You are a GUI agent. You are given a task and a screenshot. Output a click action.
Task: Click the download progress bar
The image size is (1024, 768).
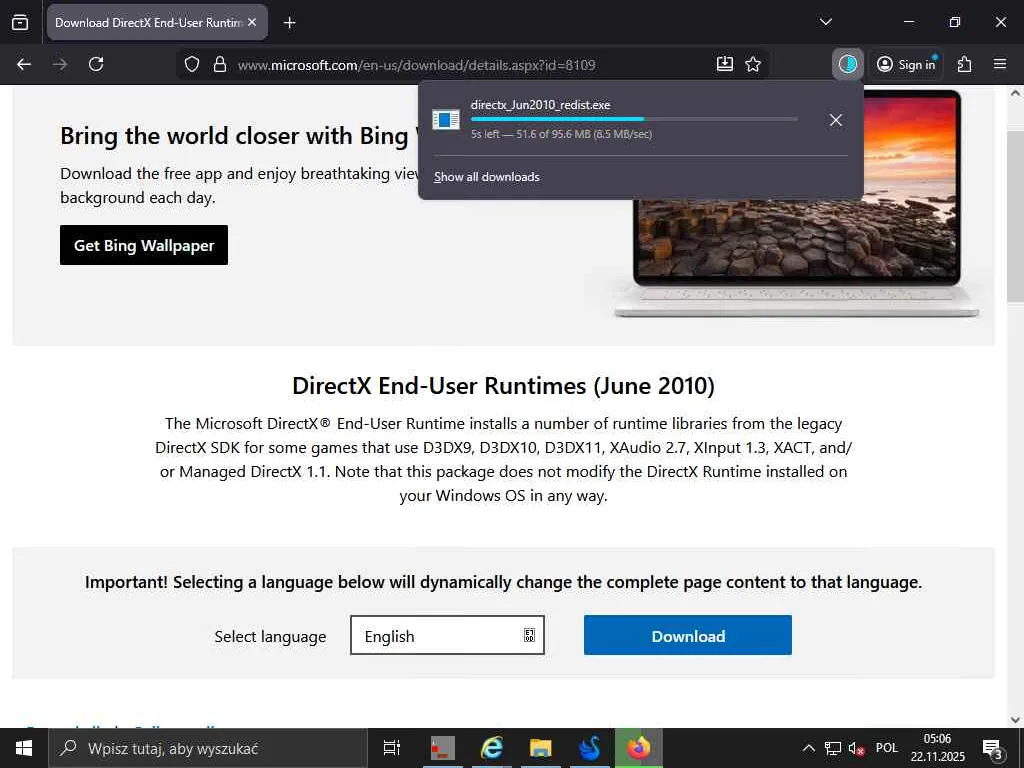coord(633,119)
